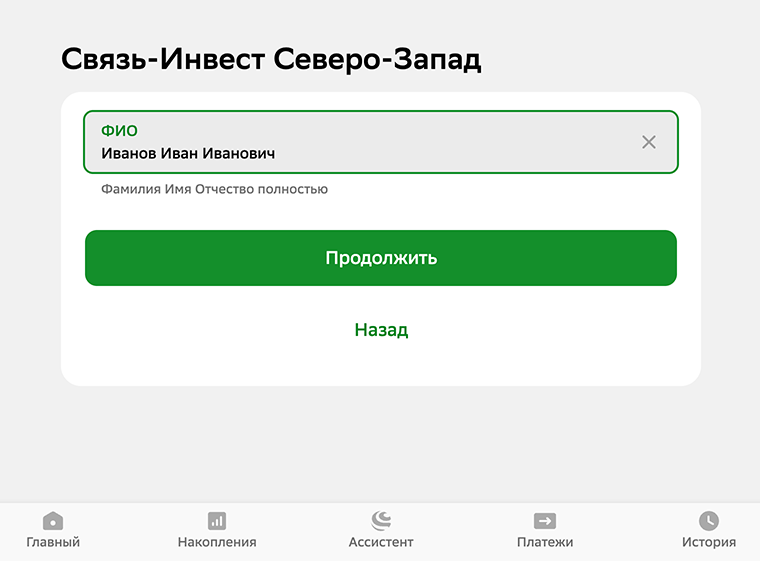Click the green ФИО field label
The image size is (760, 561).
click(119, 130)
